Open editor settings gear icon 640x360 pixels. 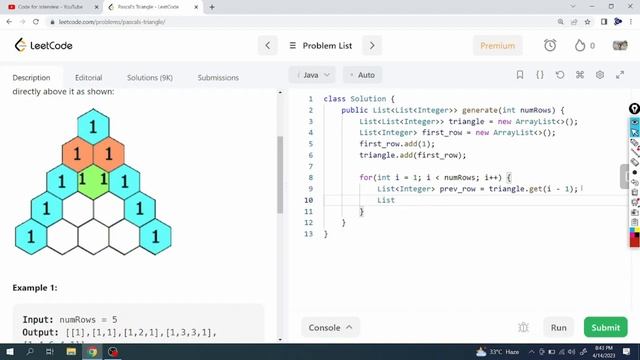[600, 75]
